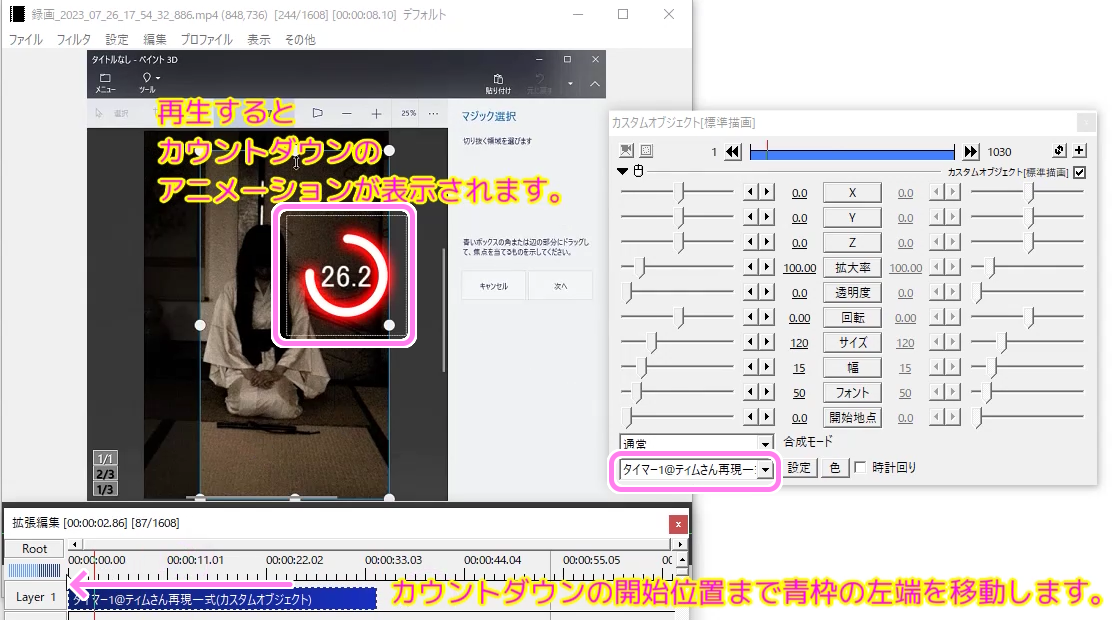The width and height of the screenshot is (1112, 620).
Task: Collapse the settings using the black triangle expander
Action: tap(623, 172)
